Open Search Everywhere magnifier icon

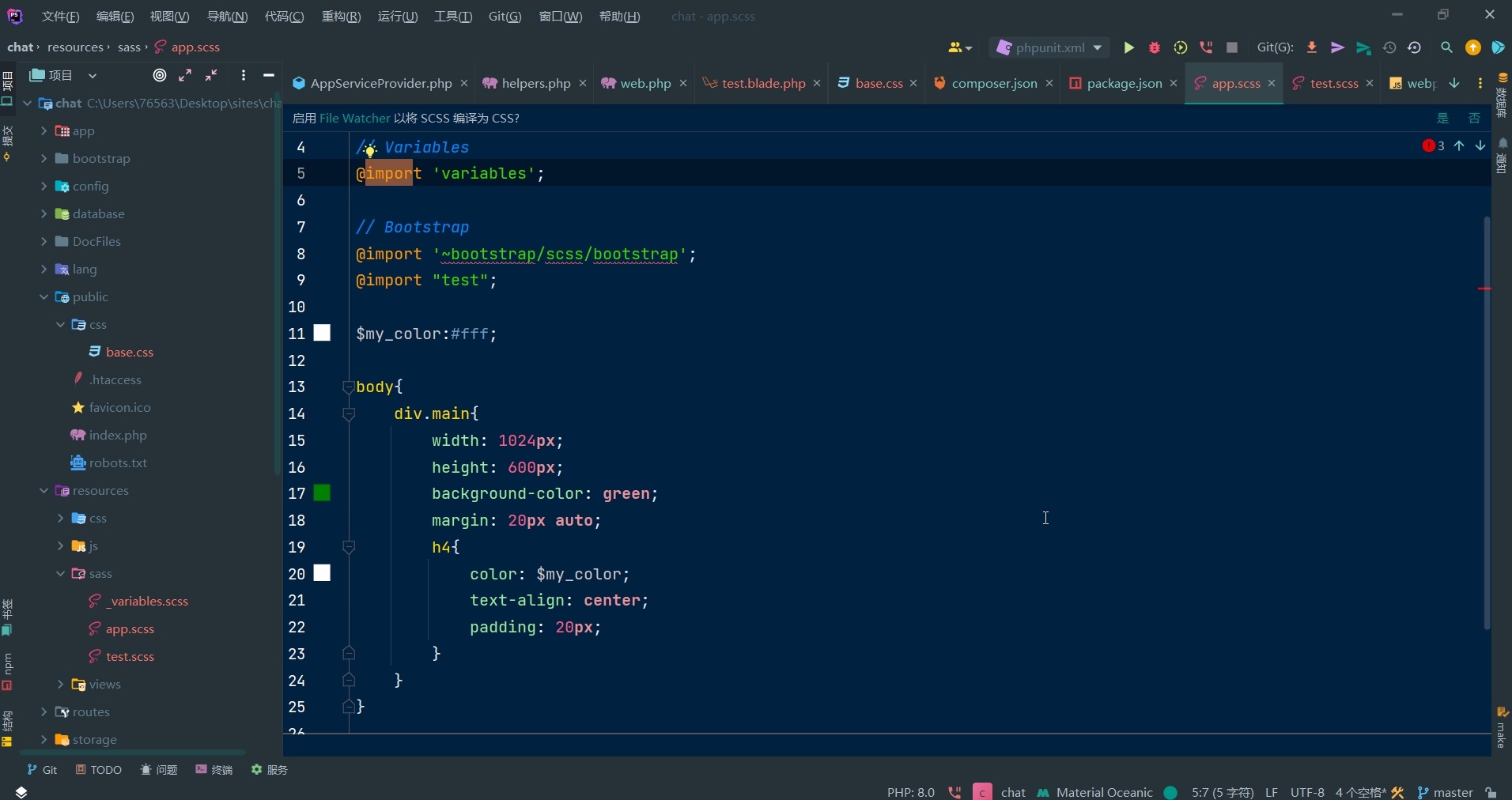coord(1446,47)
